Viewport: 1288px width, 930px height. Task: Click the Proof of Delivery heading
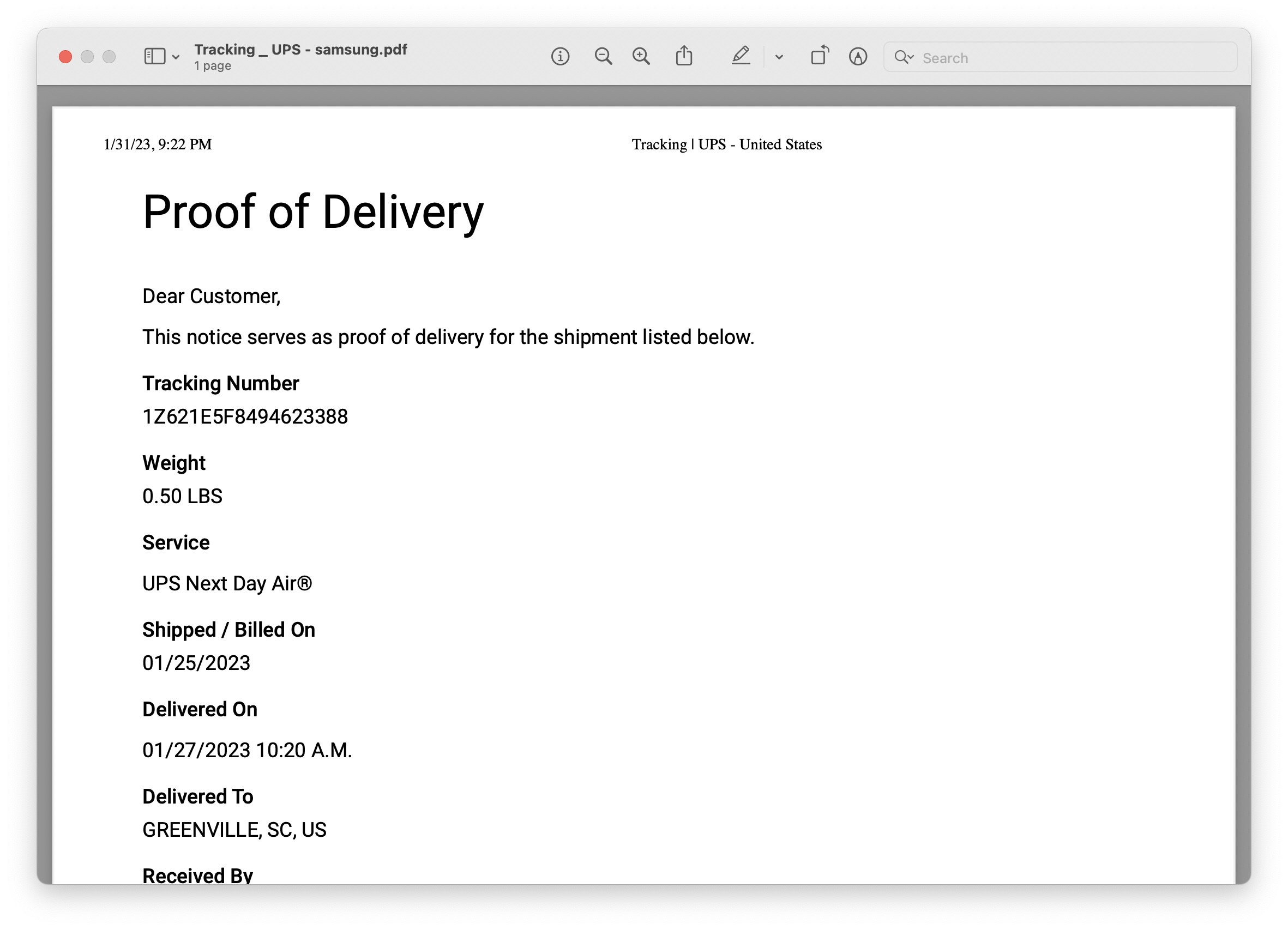click(x=313, y=212)
